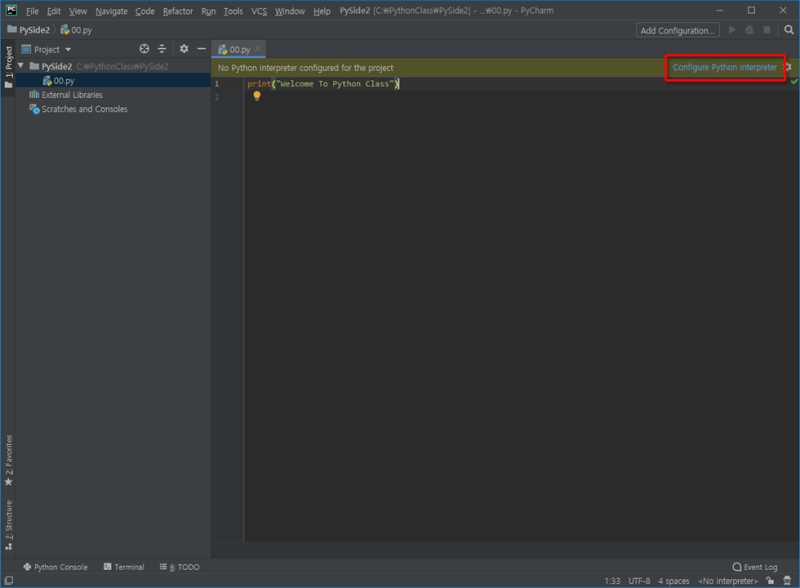The image size is (800, 588).
Task: Click 00.py breadcrumb in navigation bar
Action: (x=76, y=30)
